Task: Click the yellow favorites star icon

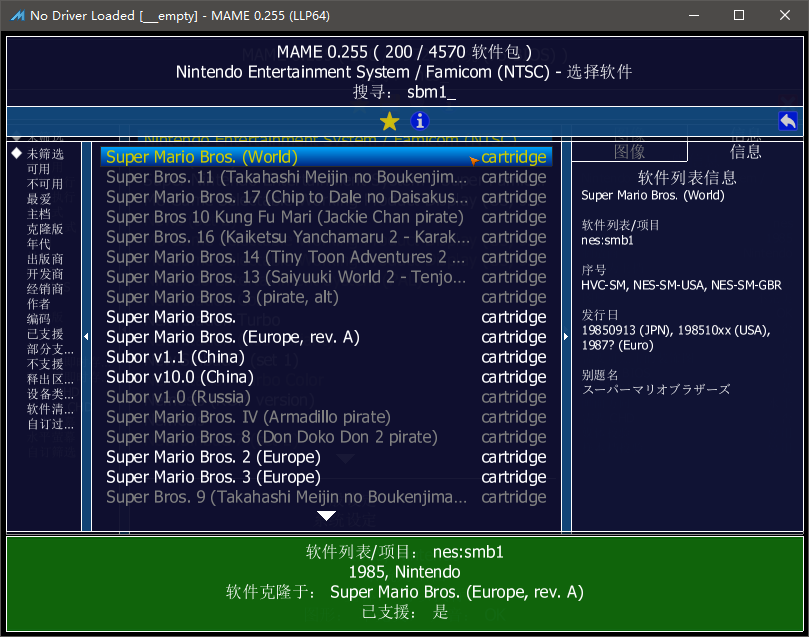Action: [390, 122]
